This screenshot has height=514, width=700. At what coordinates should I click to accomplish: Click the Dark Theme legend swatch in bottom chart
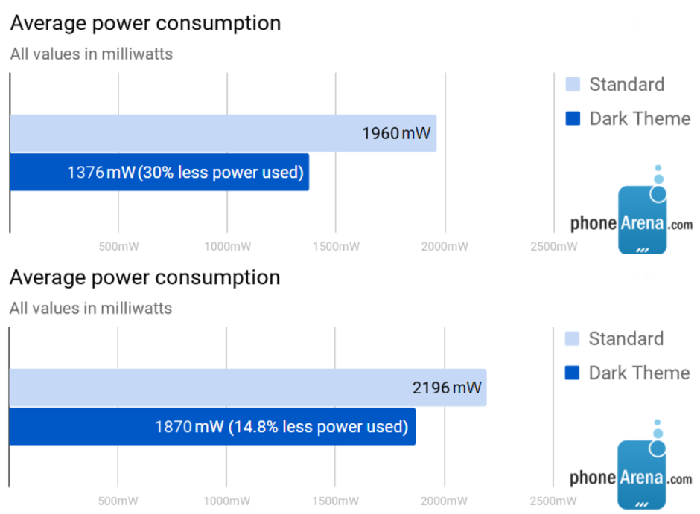tap(571, 372)
